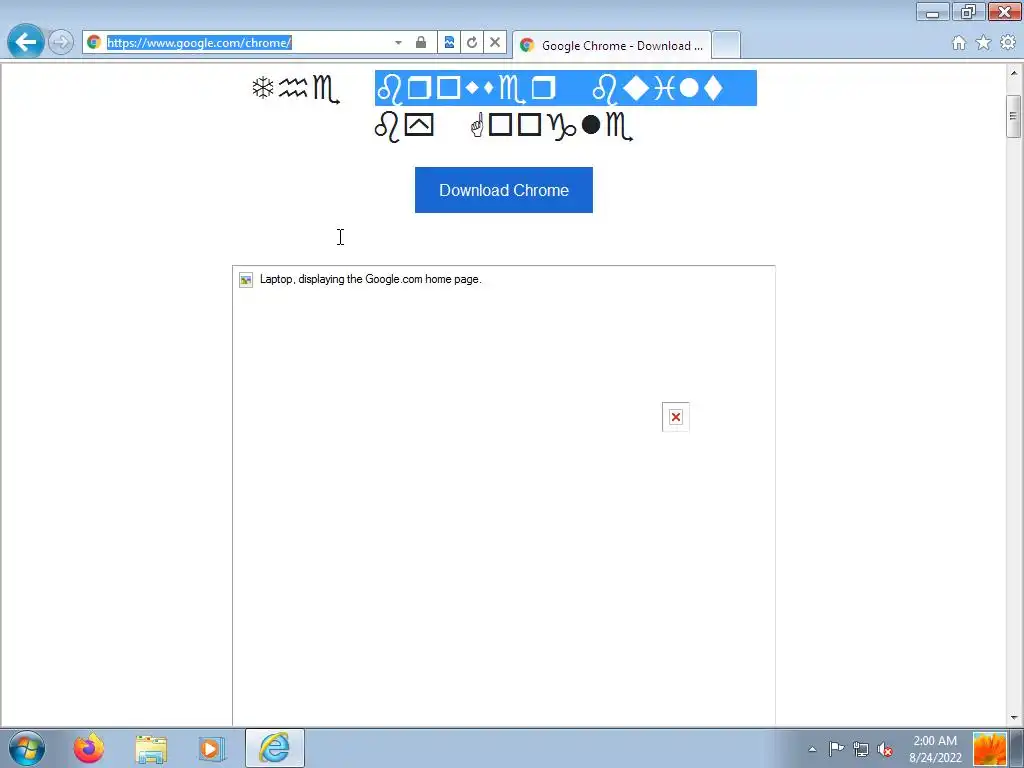Click the vertical scrollbar thumb
The height and width of the screenshot is (768, 1024).
click(x=1014, y=116)
